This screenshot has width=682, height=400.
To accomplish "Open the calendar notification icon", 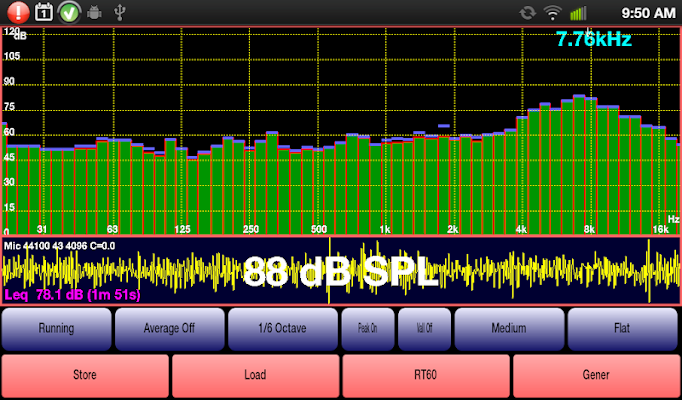I will [x=43, y=12].
